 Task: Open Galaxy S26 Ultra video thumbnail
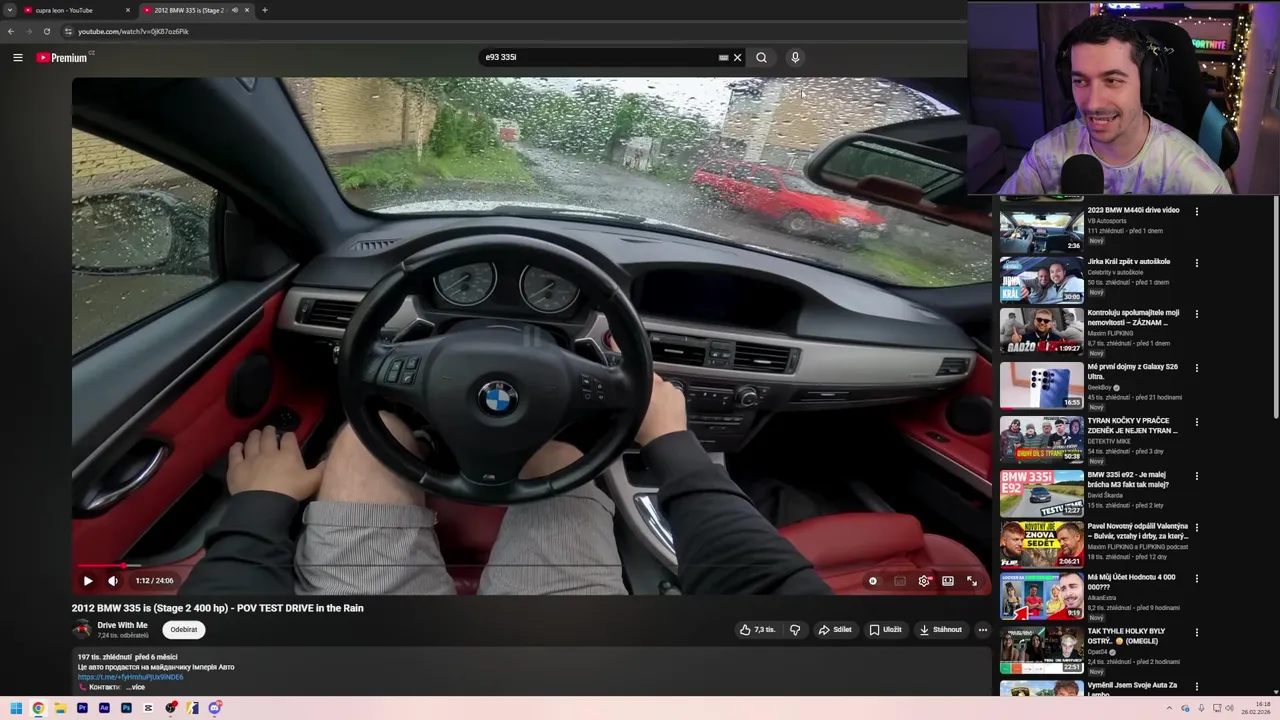tap(1042, 386)
